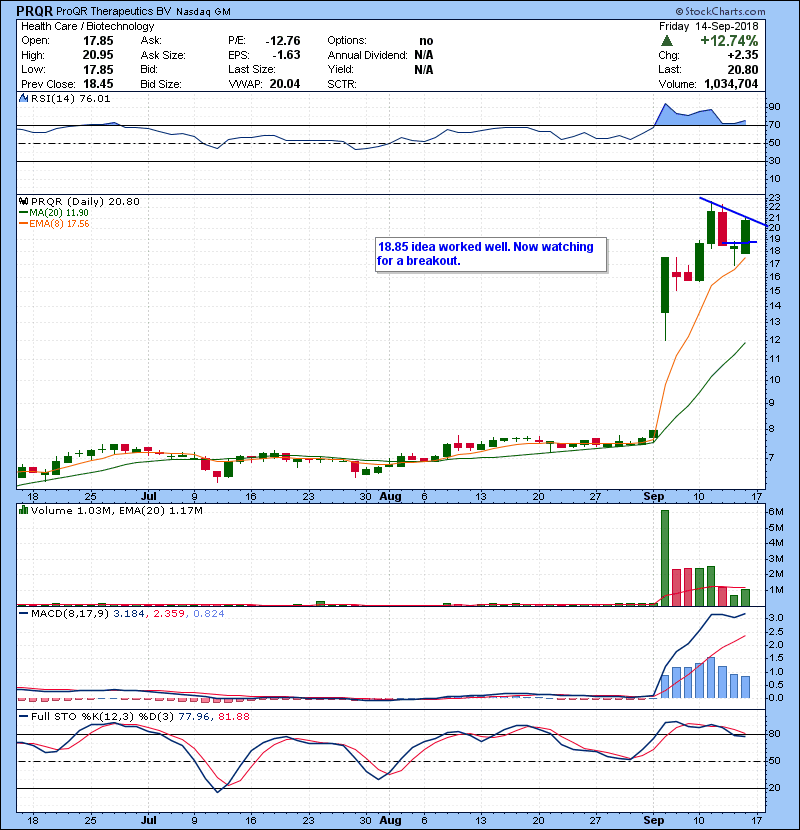Click the price axis label 23
Viewport: 800px width, 830px height.
[x=774, y=198]
